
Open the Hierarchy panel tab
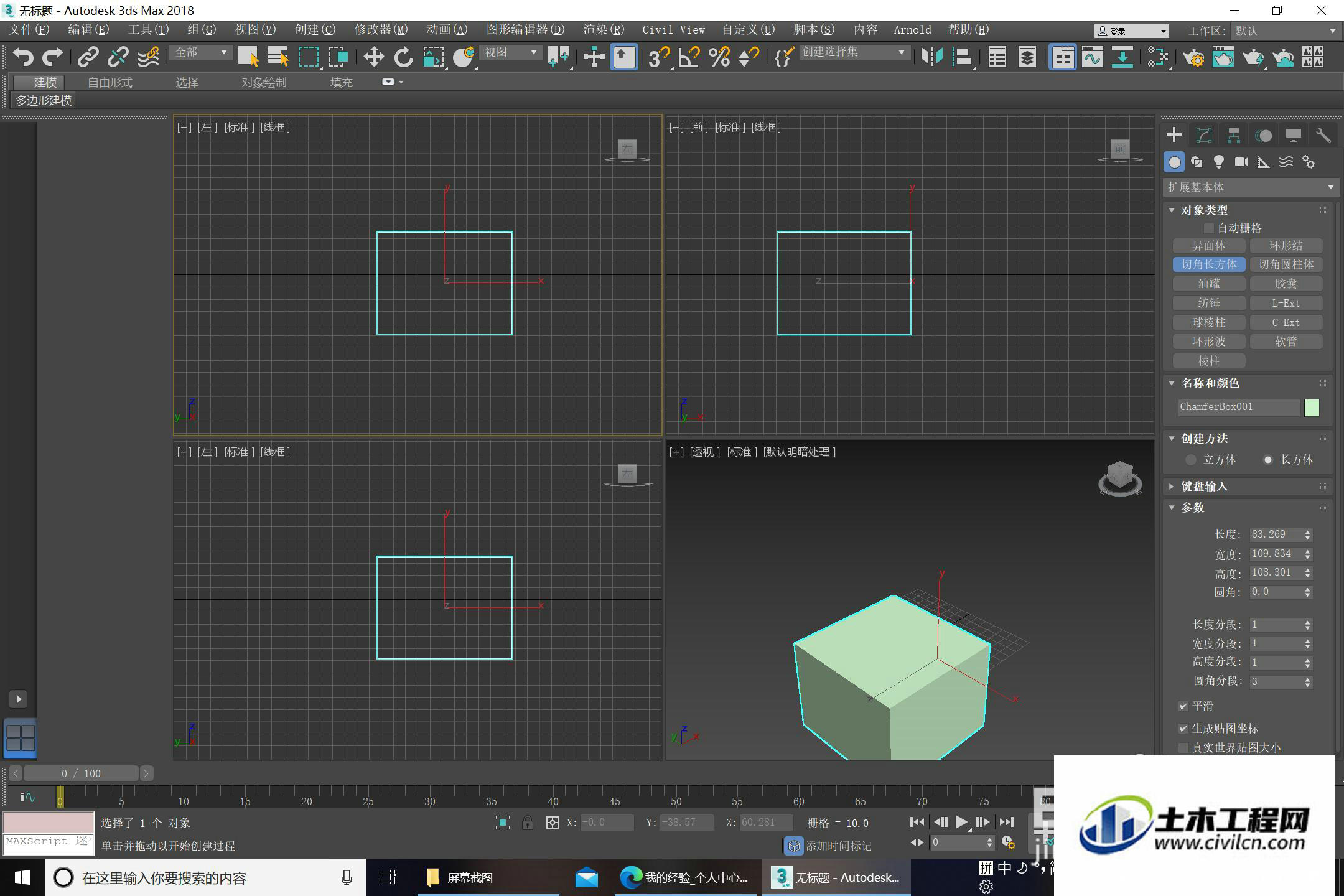tap(1234, 136)
